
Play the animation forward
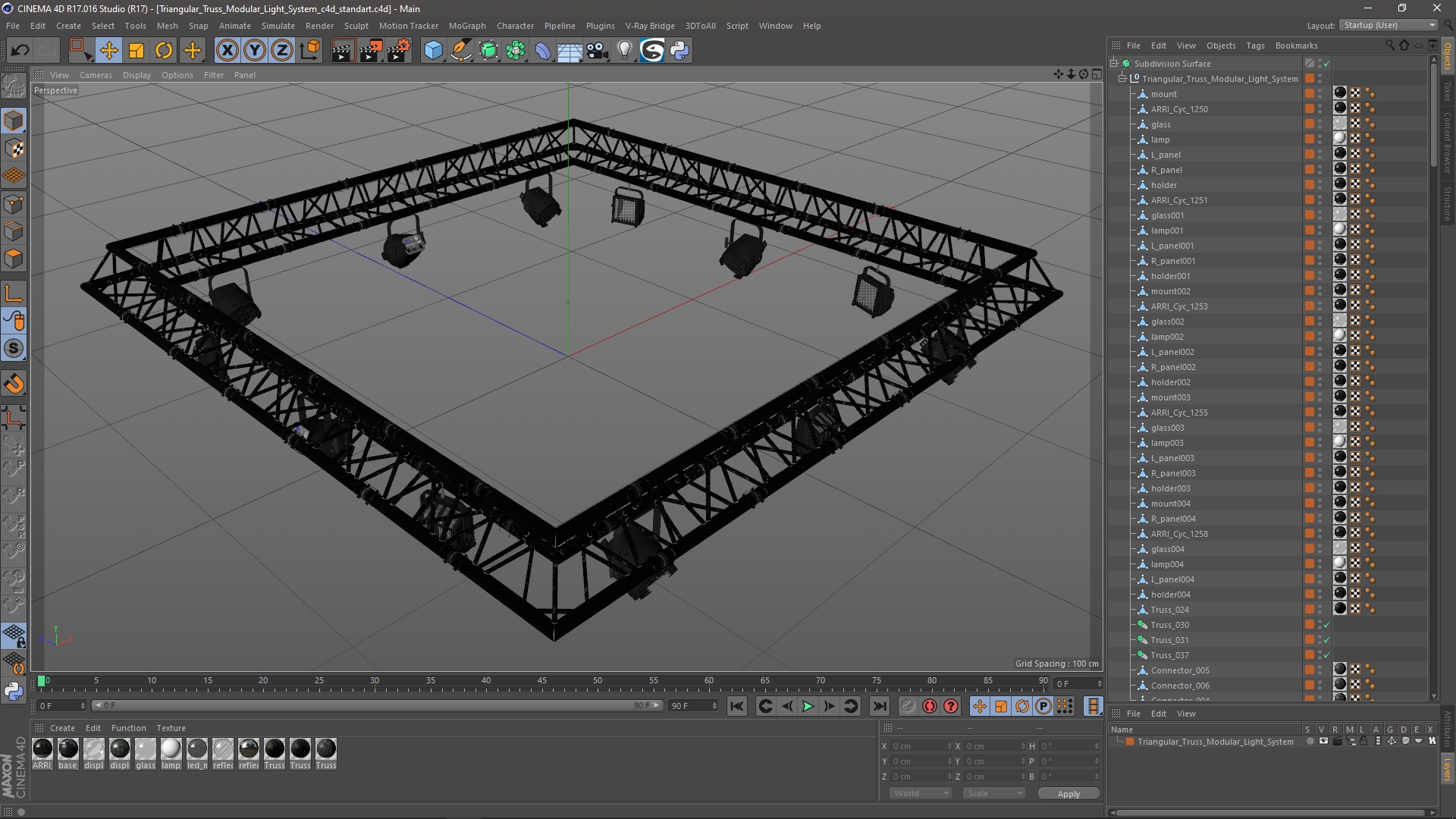click(x=808, y=707)
